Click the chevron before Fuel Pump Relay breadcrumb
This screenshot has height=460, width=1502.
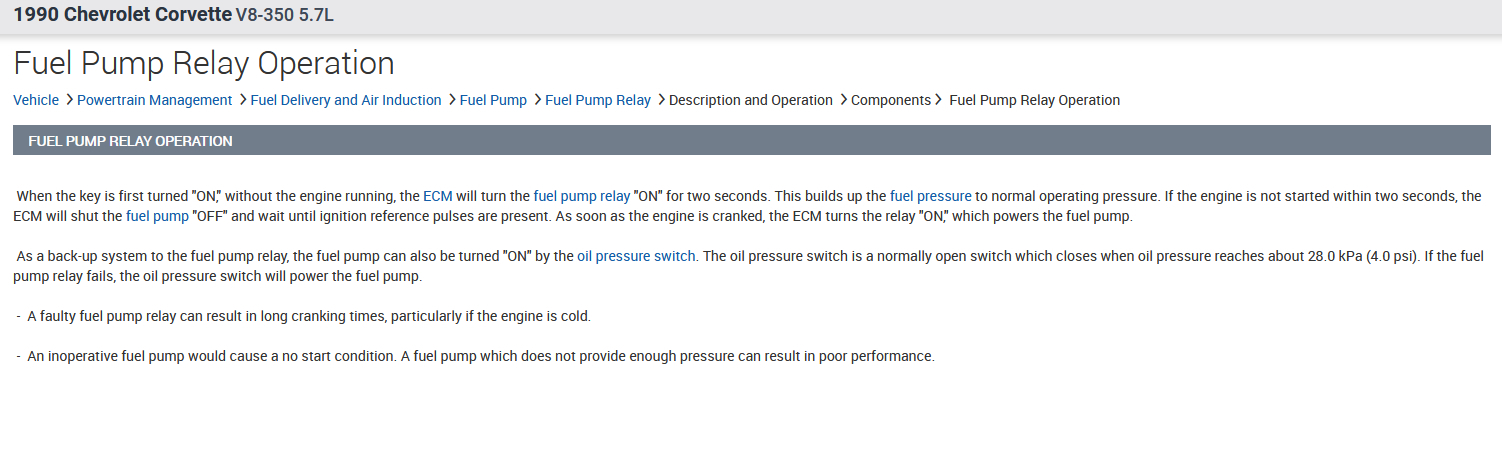click(x=537, y=100)
